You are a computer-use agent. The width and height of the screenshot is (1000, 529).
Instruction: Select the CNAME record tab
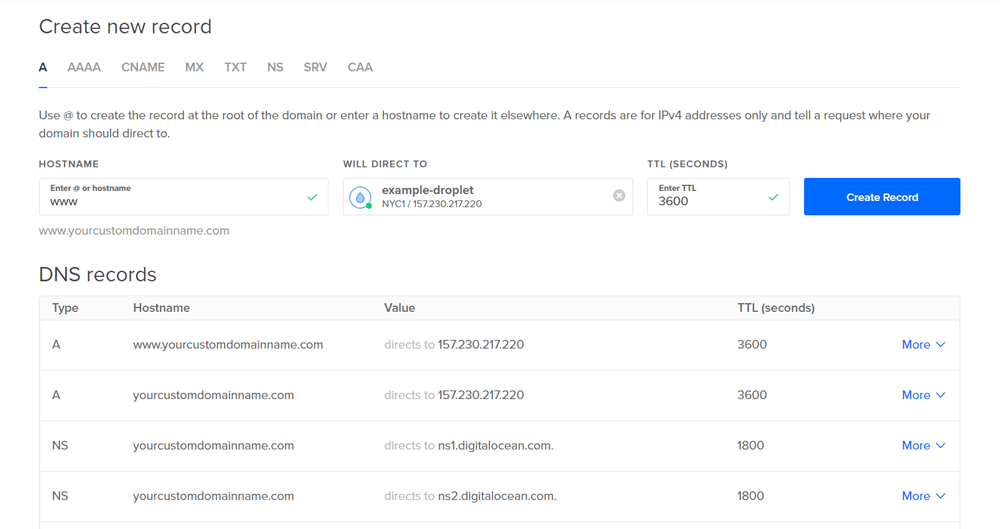pos(143,68)
